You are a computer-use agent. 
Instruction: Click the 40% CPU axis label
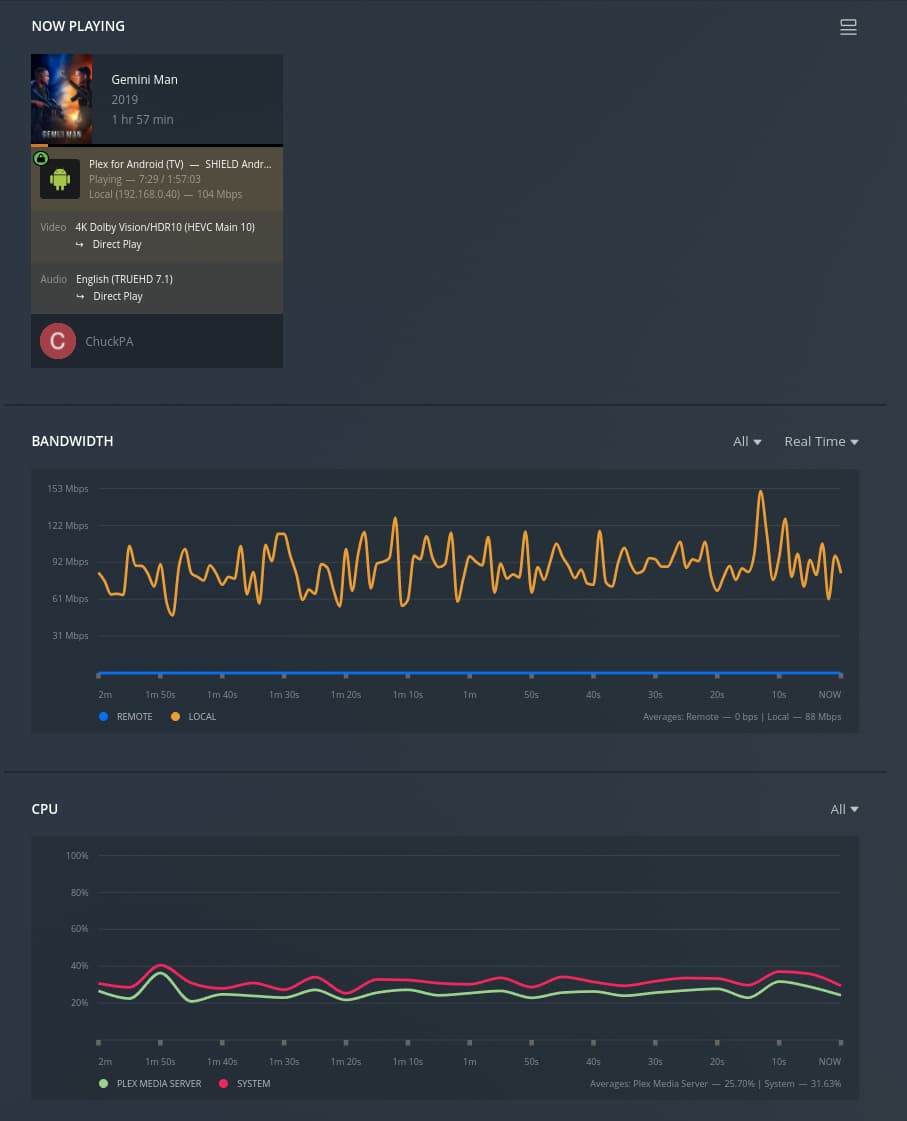(x=79, y=966)
